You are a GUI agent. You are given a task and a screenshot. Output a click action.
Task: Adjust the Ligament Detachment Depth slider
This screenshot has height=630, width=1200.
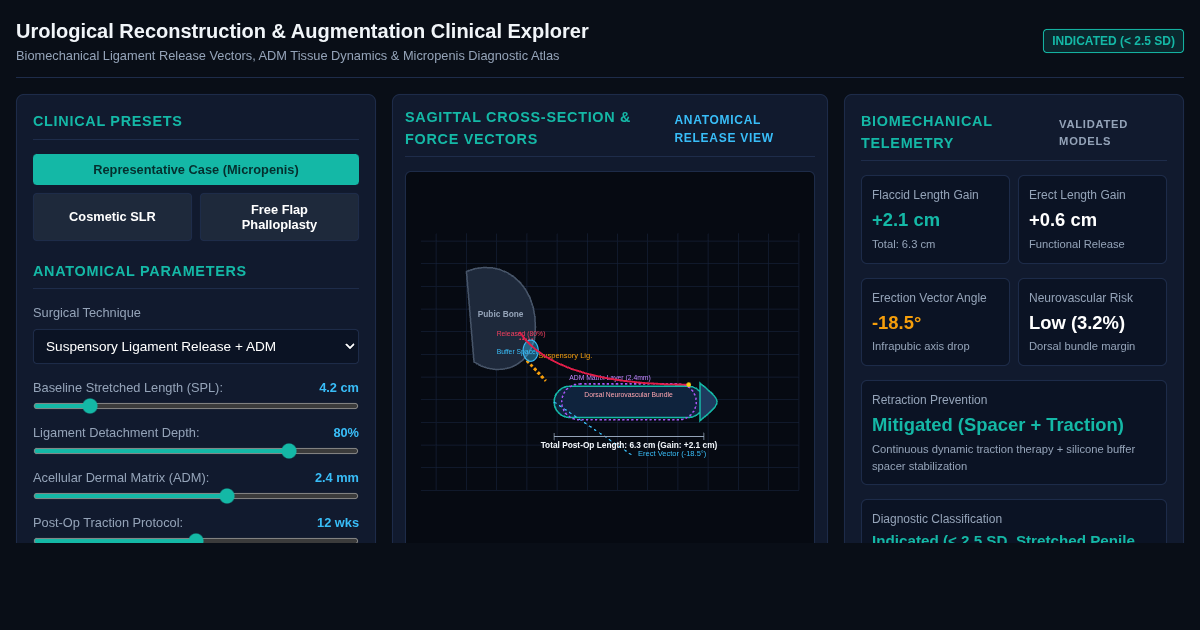pyautogui.click(x=196, y=451)
